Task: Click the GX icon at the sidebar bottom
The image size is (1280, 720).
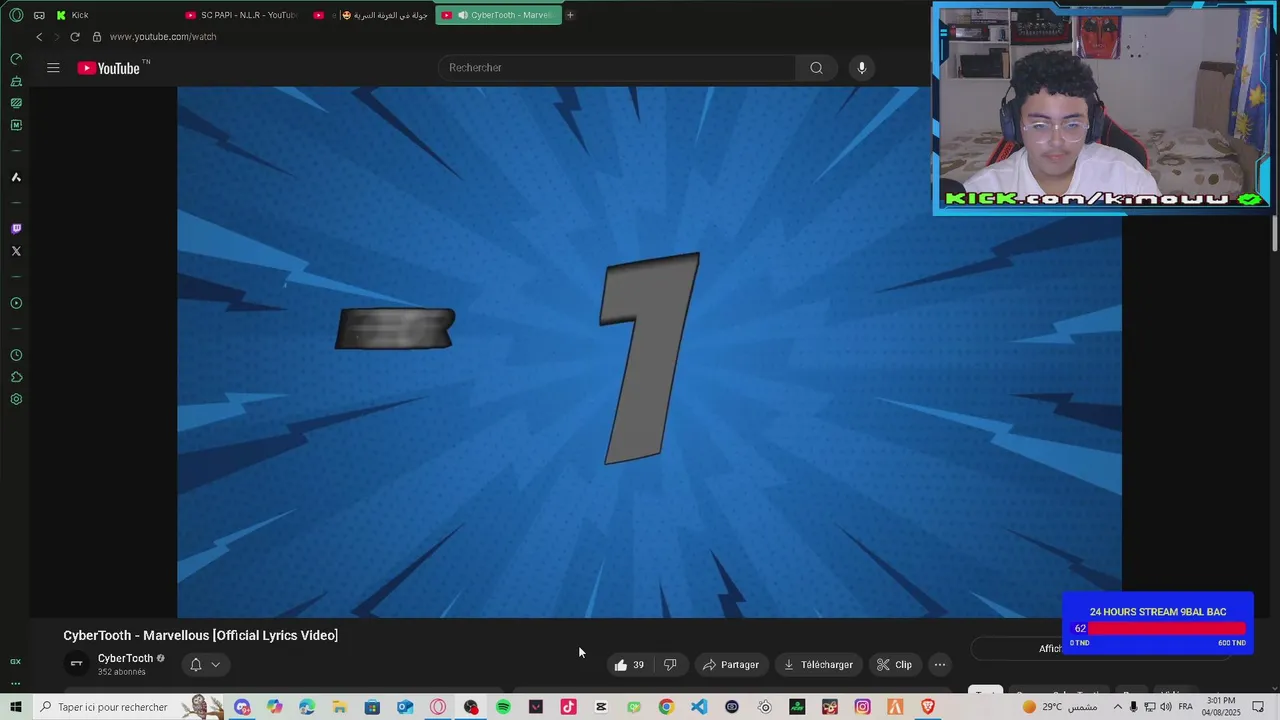Action: [x=15, y=662]
